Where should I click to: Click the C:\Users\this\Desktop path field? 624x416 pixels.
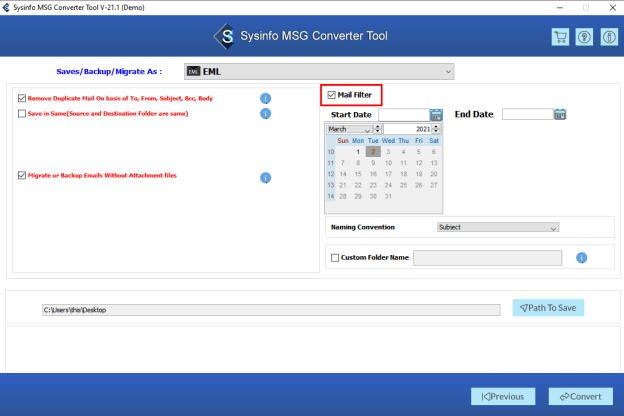[271, 310]
